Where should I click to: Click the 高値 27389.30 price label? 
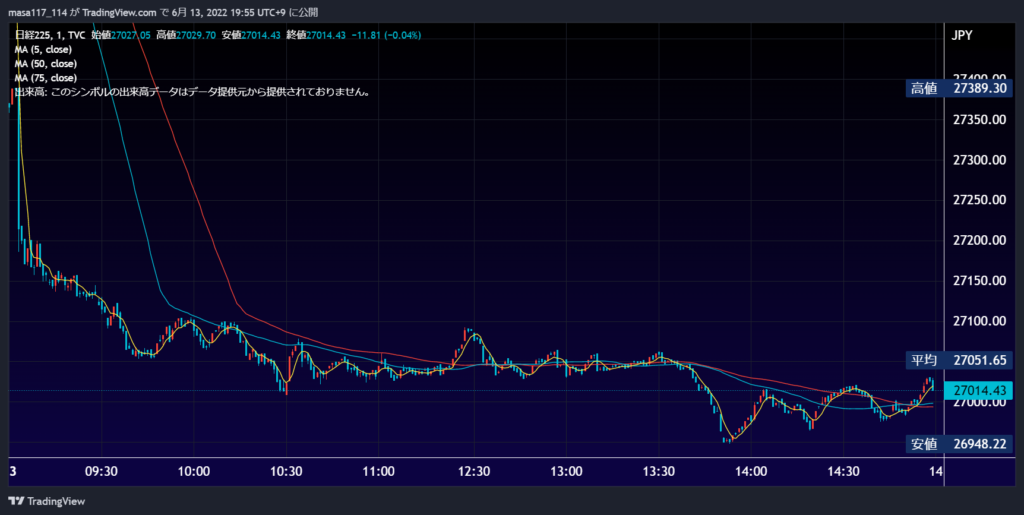(959, 89)
